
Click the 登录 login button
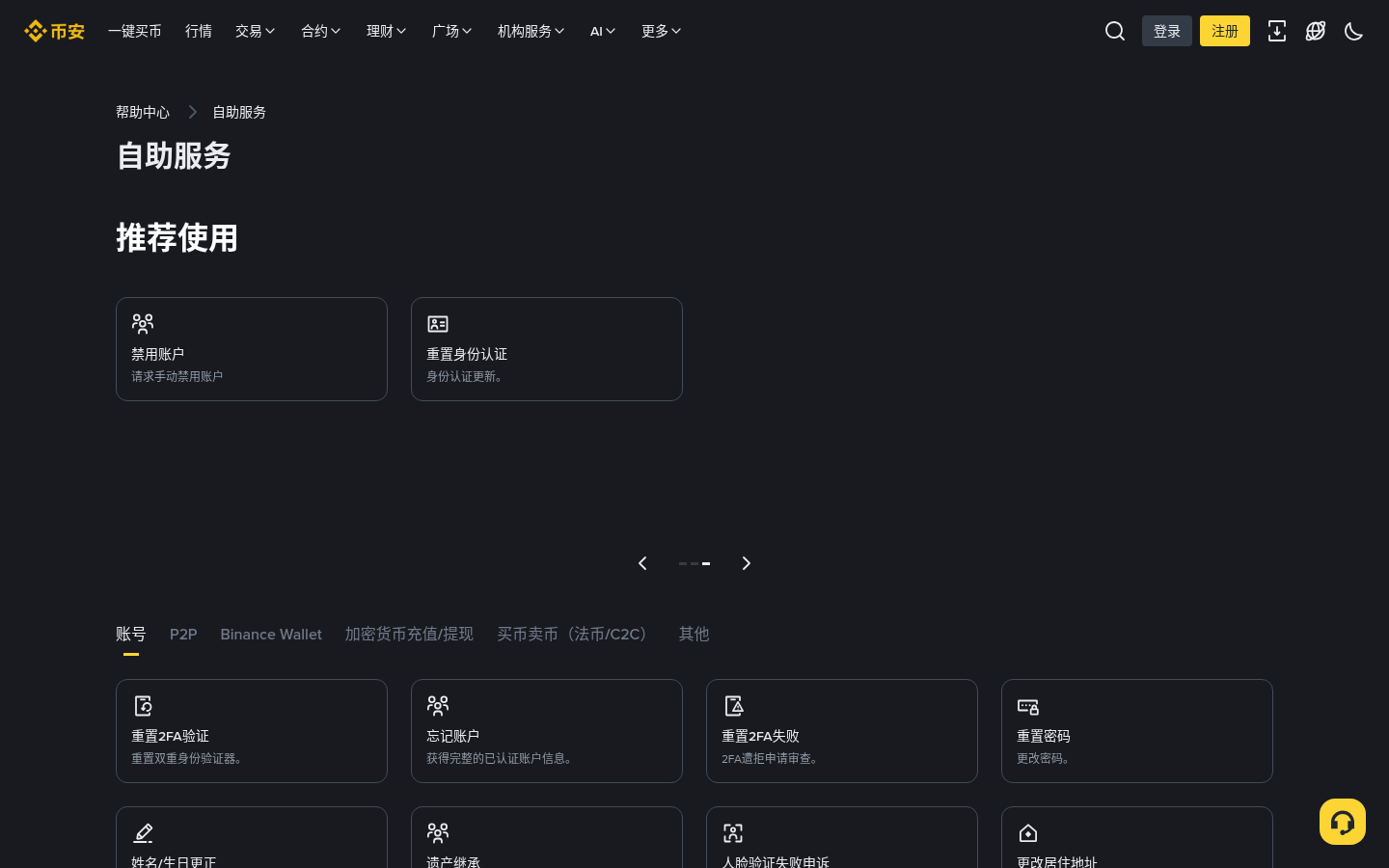click(x=1167, y=31)
